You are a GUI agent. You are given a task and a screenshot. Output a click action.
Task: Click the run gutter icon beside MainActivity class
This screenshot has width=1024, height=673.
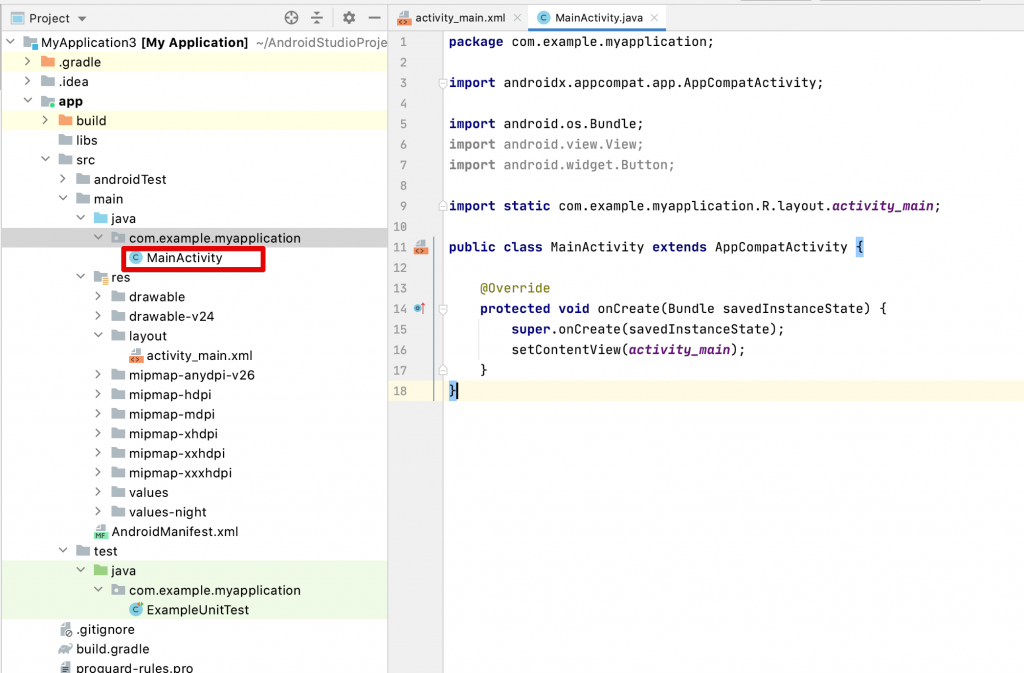pyautogui.click(x=421, y=247)
